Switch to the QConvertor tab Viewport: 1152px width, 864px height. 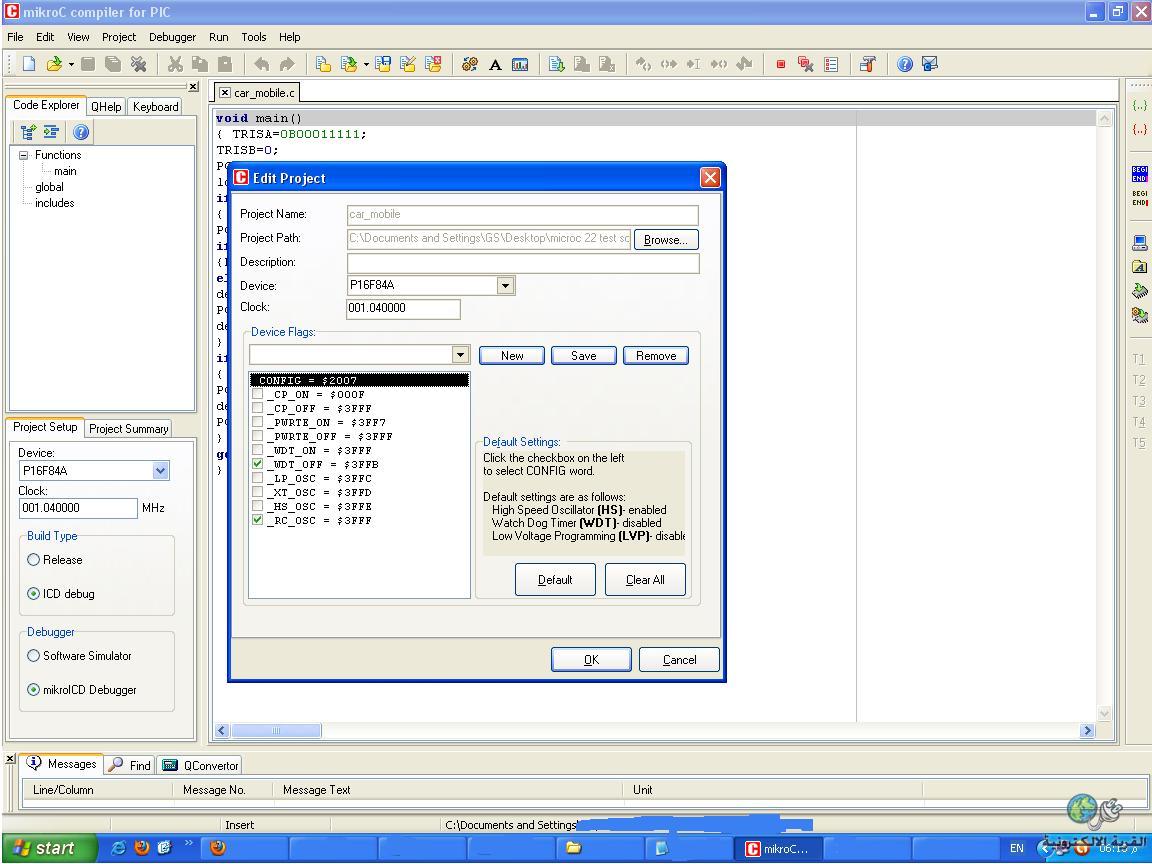pyautogui.click(x=200, y=766)
